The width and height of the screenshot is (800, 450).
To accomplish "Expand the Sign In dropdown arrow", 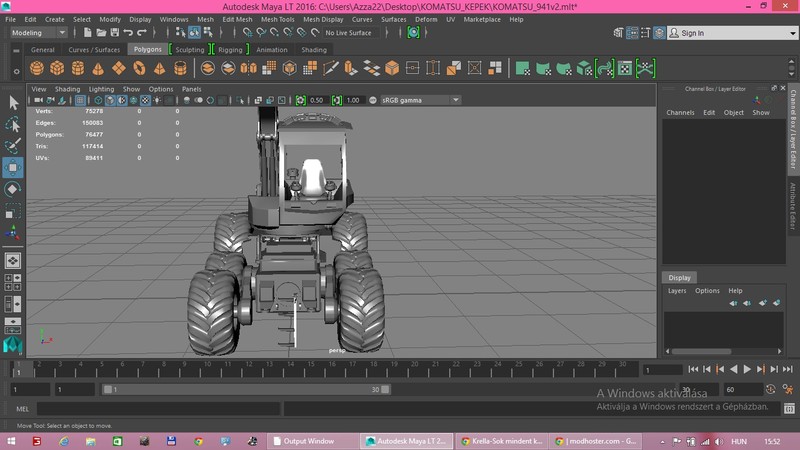I will coord(792,33).
